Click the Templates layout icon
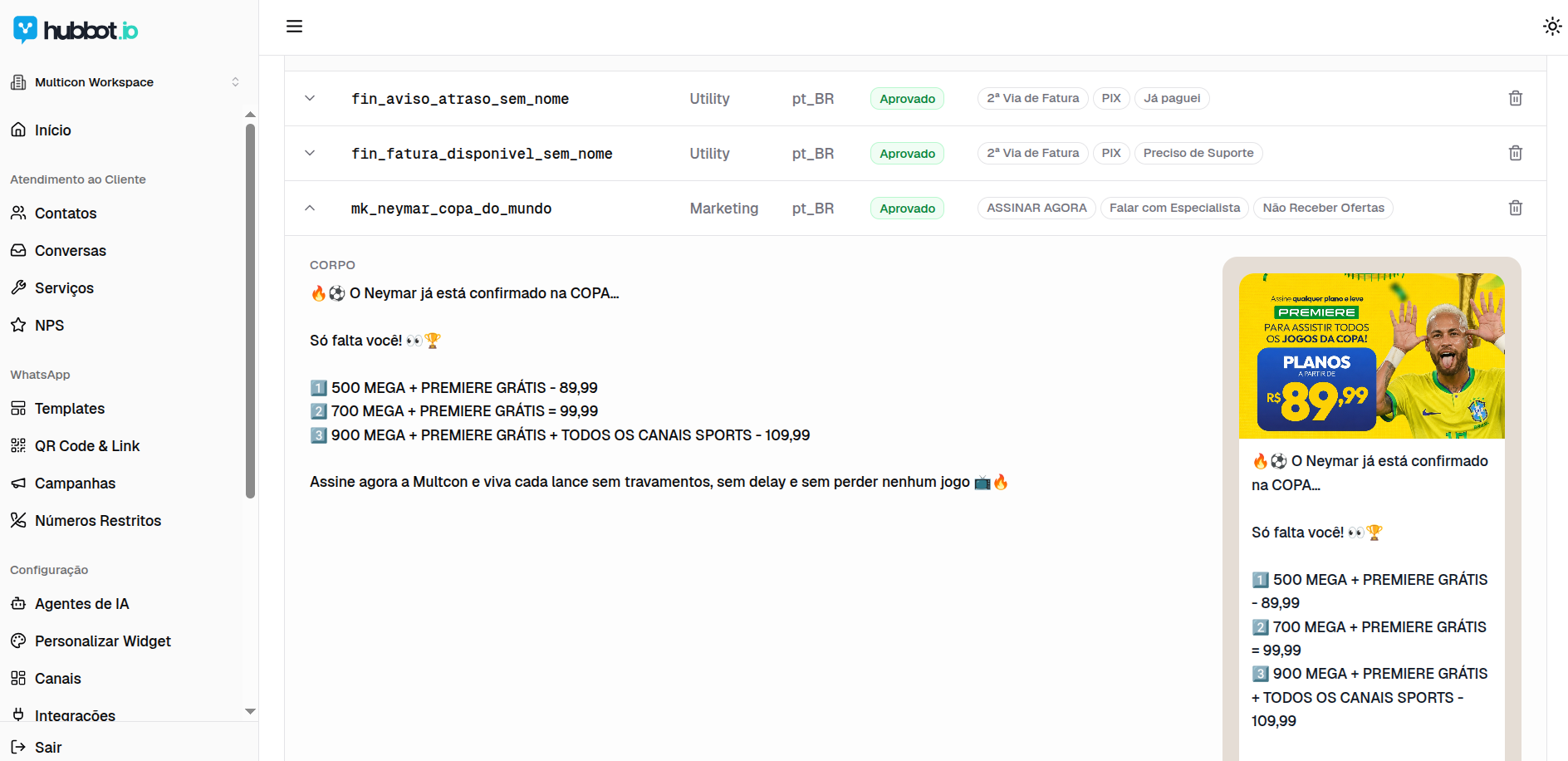The image size is (1568, 761). point(18,408)
